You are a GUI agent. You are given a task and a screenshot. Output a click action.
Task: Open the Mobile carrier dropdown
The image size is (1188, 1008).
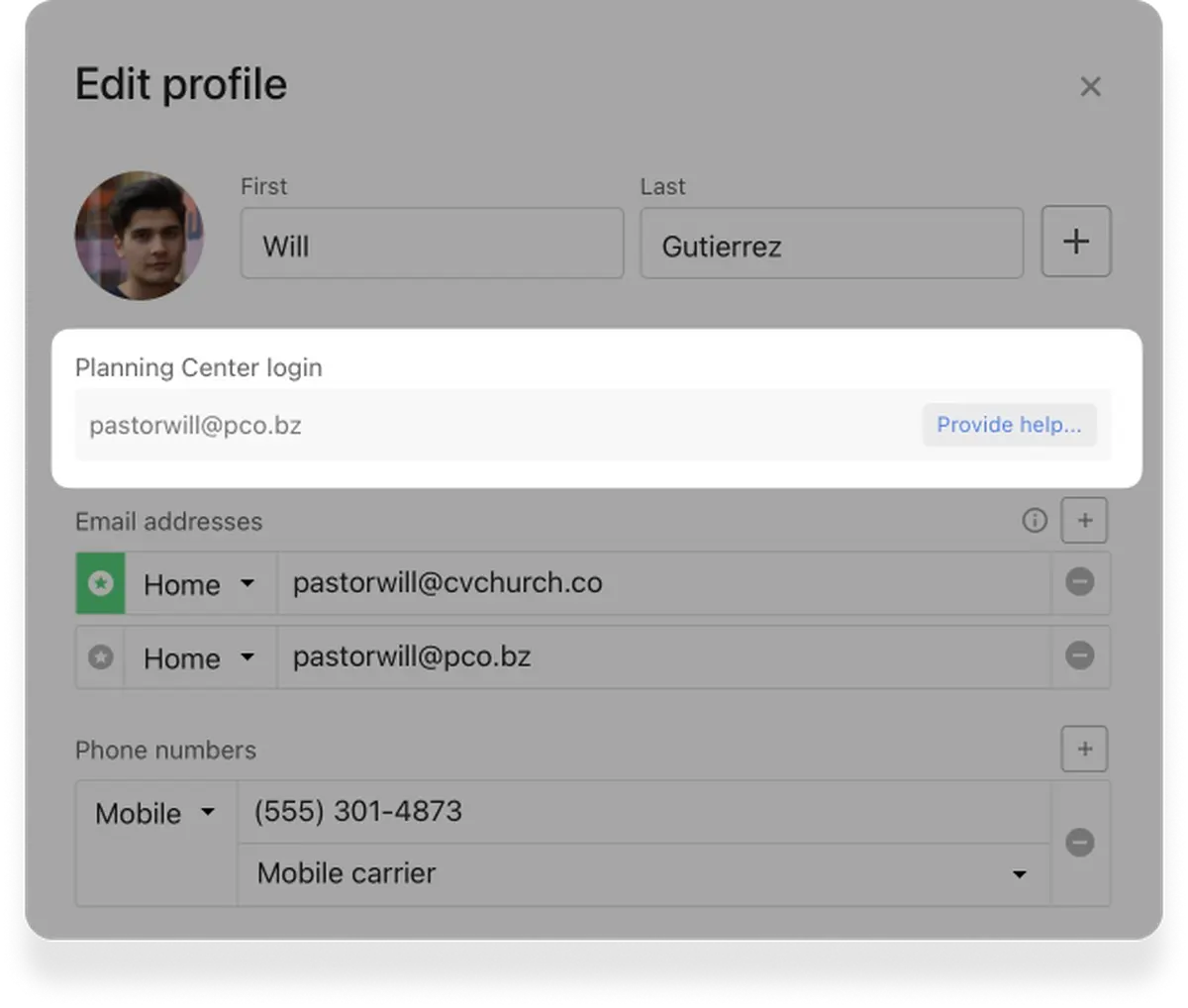click(x=643, y=874)
